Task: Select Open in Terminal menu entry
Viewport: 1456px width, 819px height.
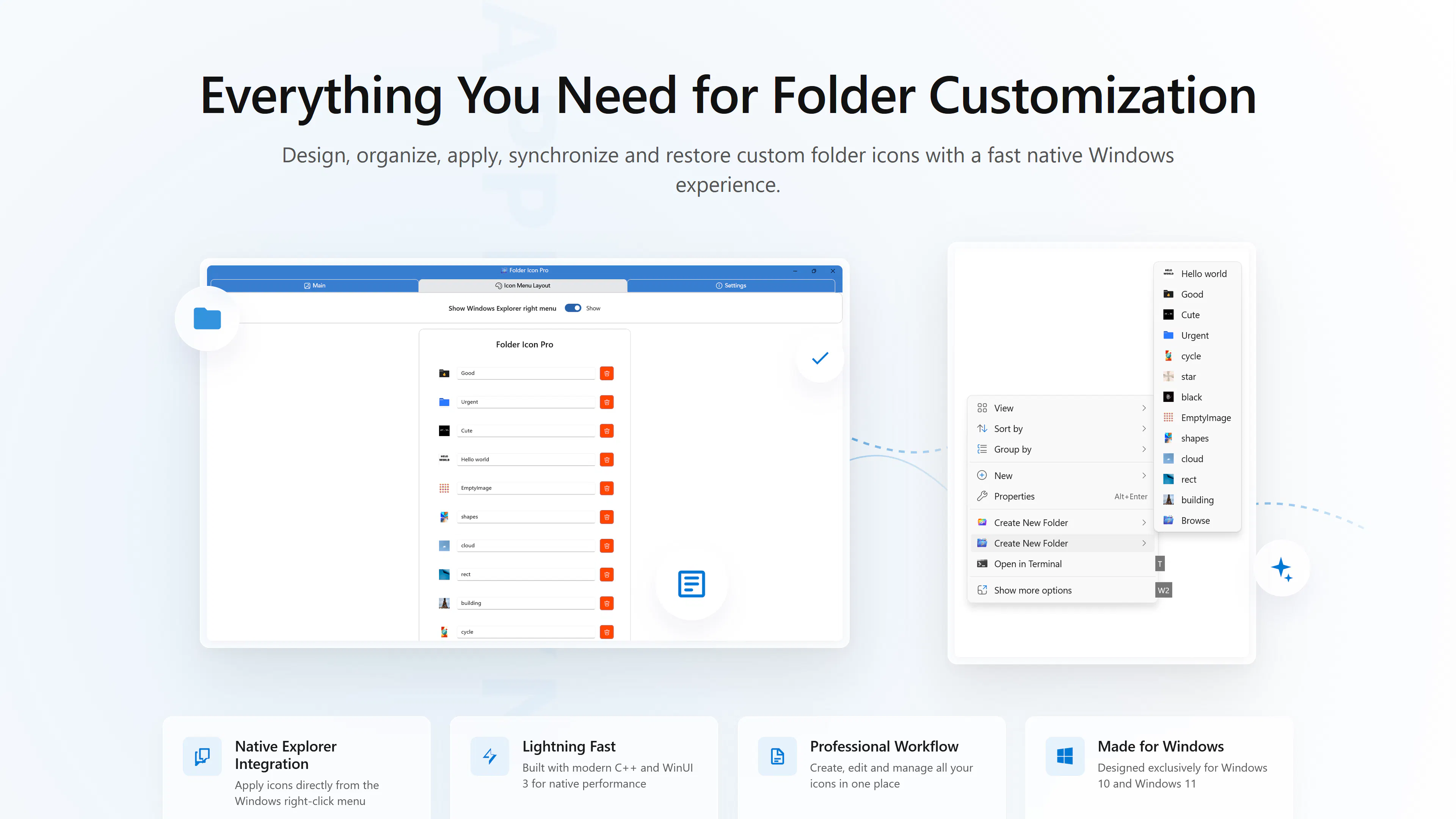Action: pyautogui.click(x=1062, y=564)
